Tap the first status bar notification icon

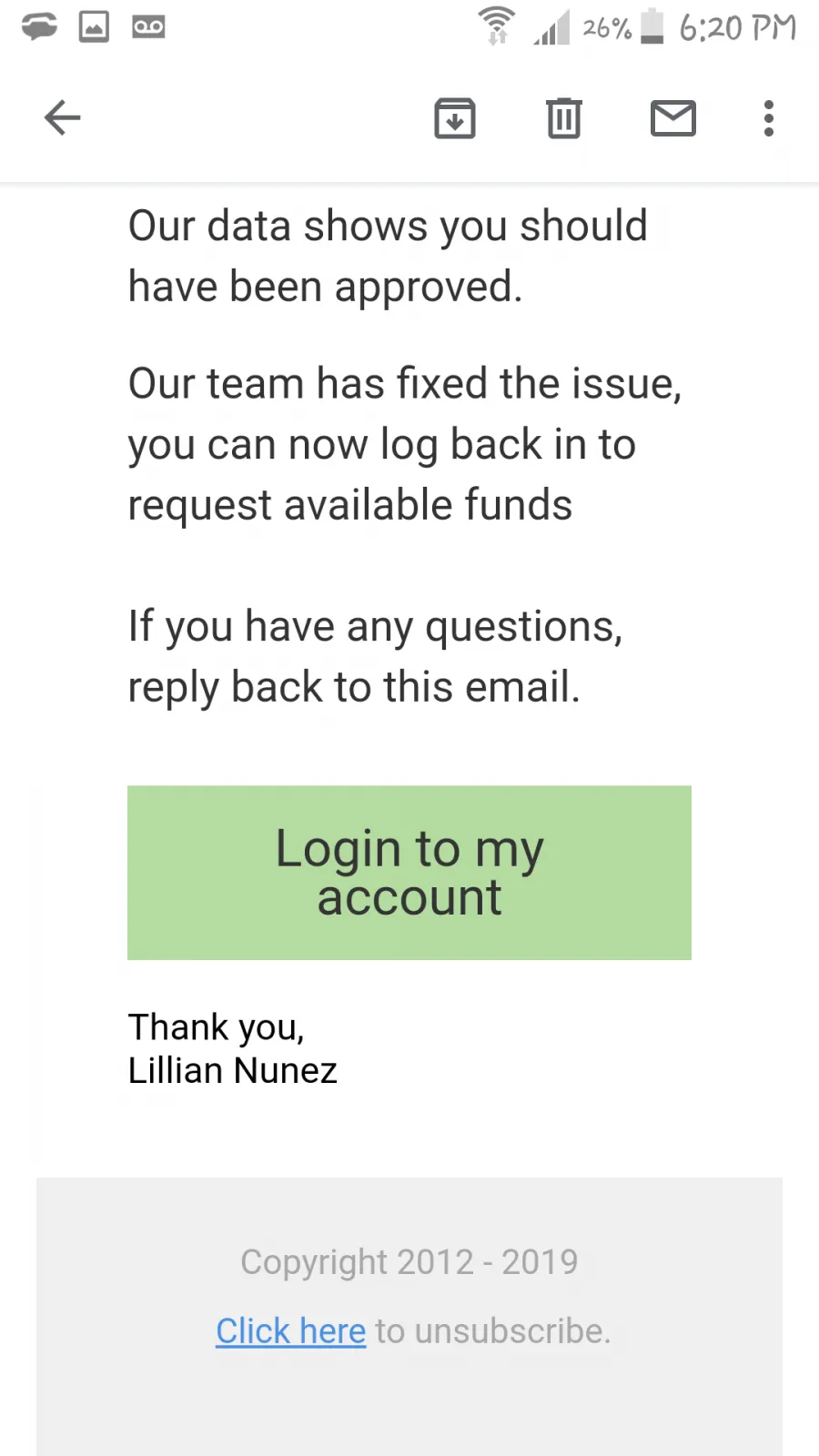tap(39, 26)
